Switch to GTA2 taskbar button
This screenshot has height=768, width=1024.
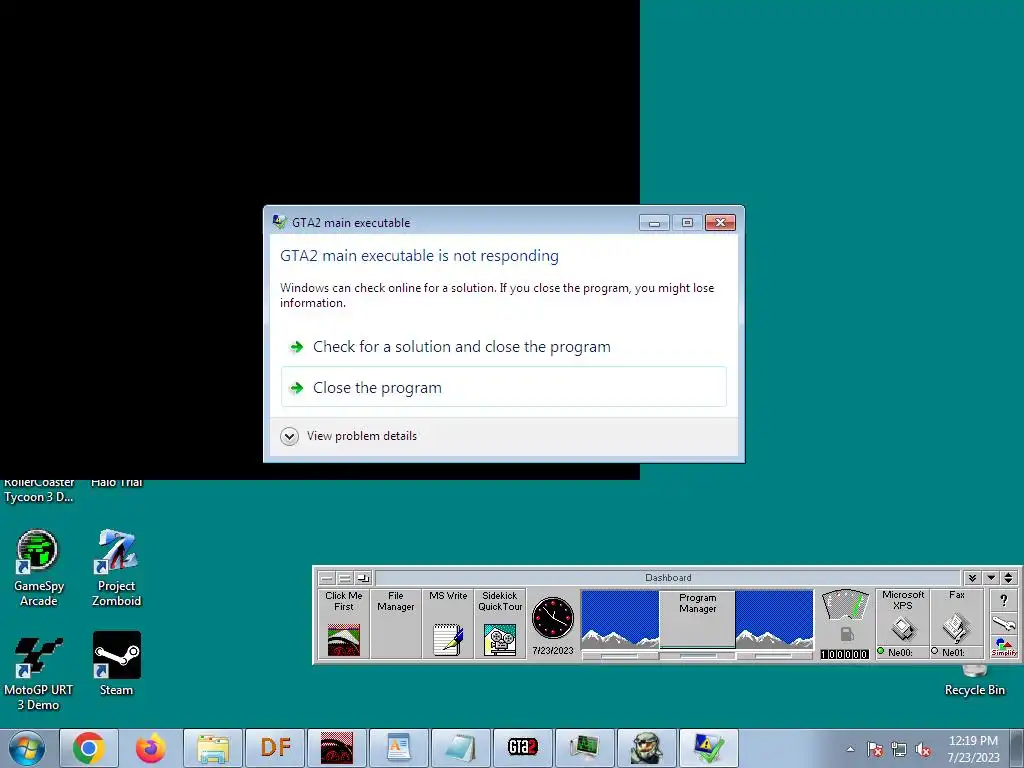(x=523, y=748)
